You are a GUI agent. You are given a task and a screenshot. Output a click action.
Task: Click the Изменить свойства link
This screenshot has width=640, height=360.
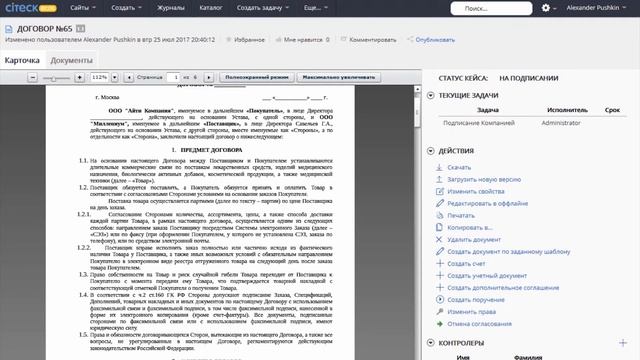pos(476,191)
